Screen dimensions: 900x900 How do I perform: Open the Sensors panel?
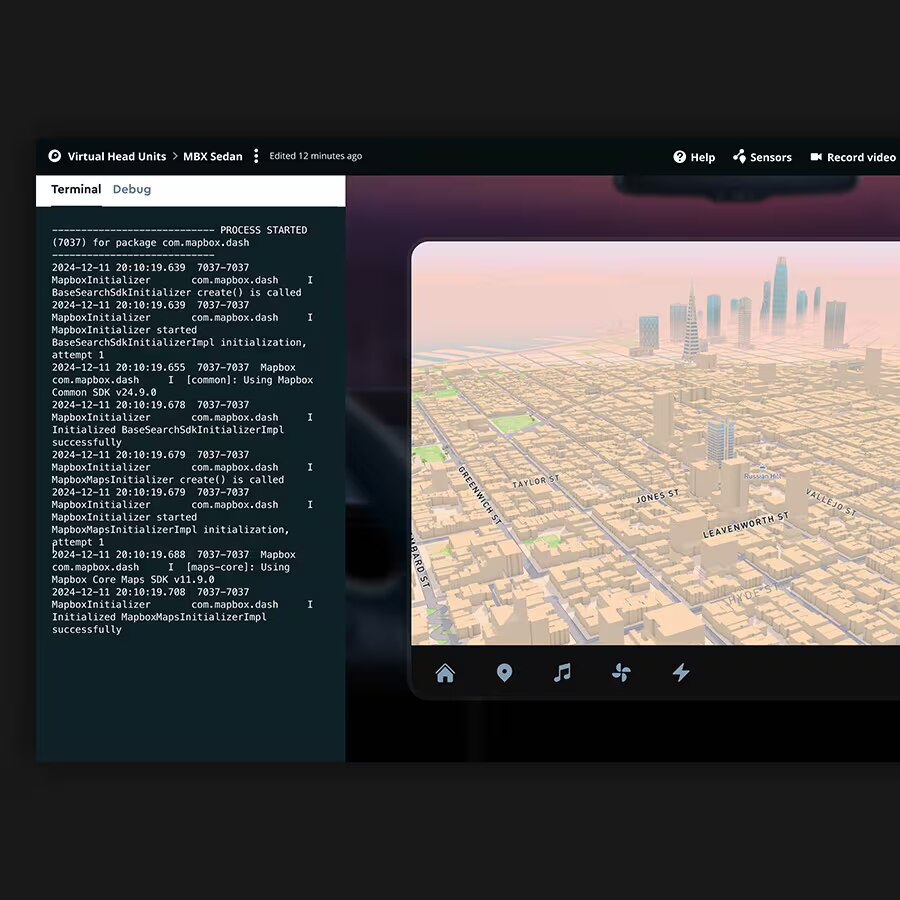coord(763,157)
